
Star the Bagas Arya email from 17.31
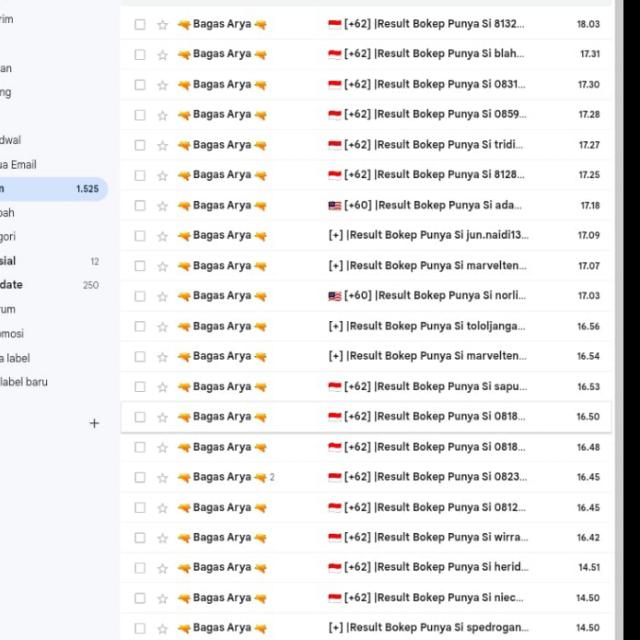tap(163, 54)
